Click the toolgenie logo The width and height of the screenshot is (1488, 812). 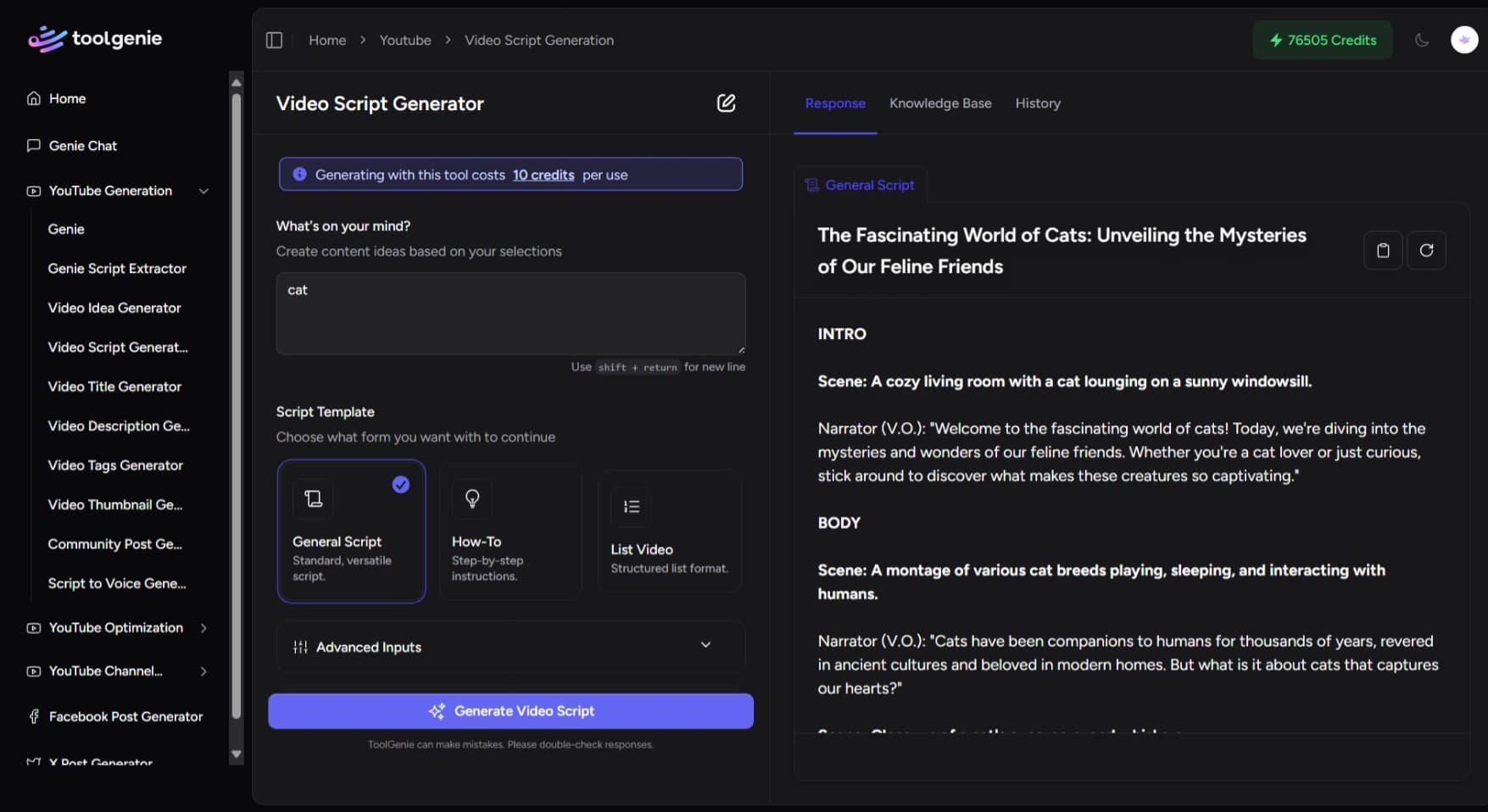[94, 39]
